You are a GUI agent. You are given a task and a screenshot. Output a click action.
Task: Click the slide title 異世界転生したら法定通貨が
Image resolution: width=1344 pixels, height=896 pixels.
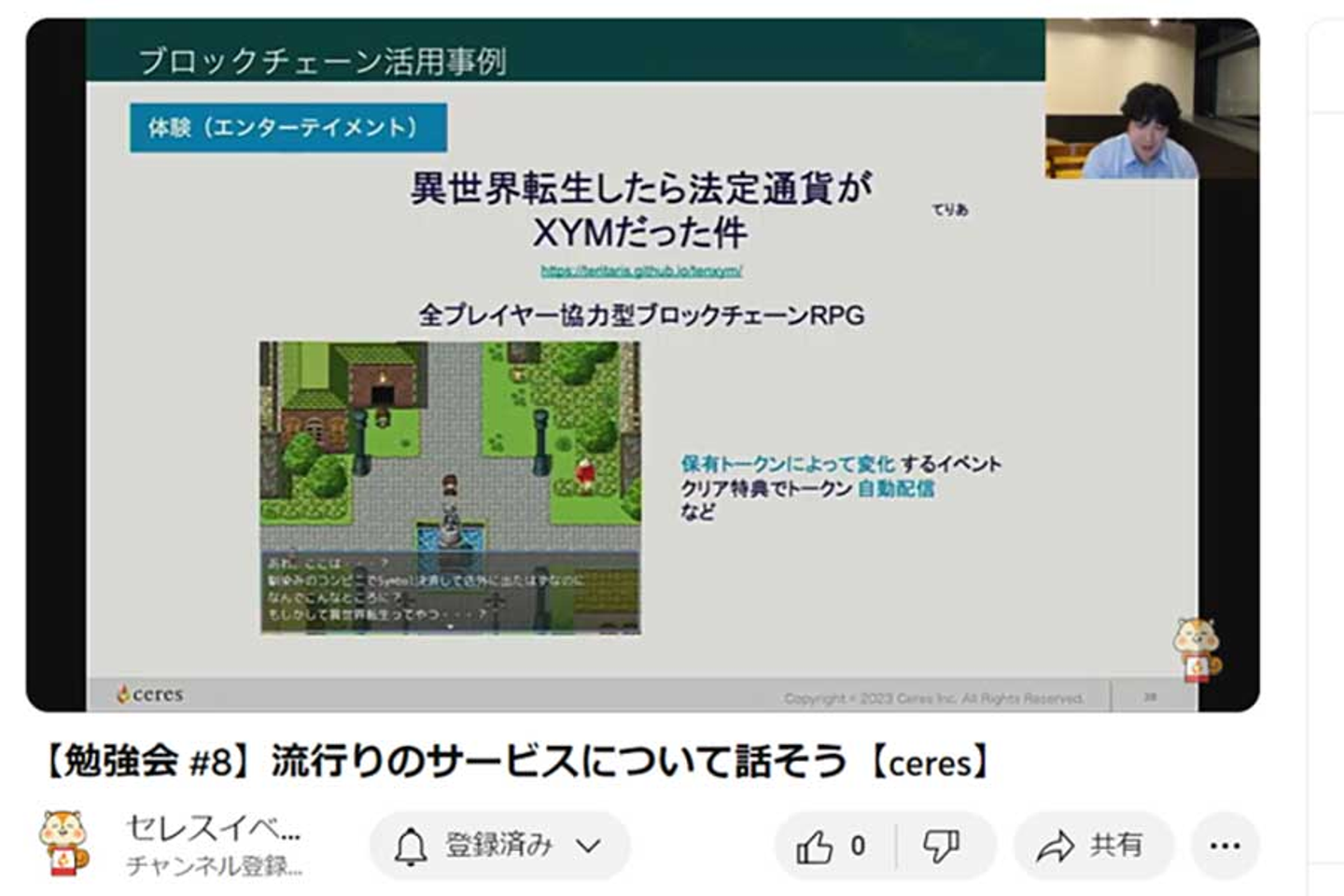click(x=642, y=189)
